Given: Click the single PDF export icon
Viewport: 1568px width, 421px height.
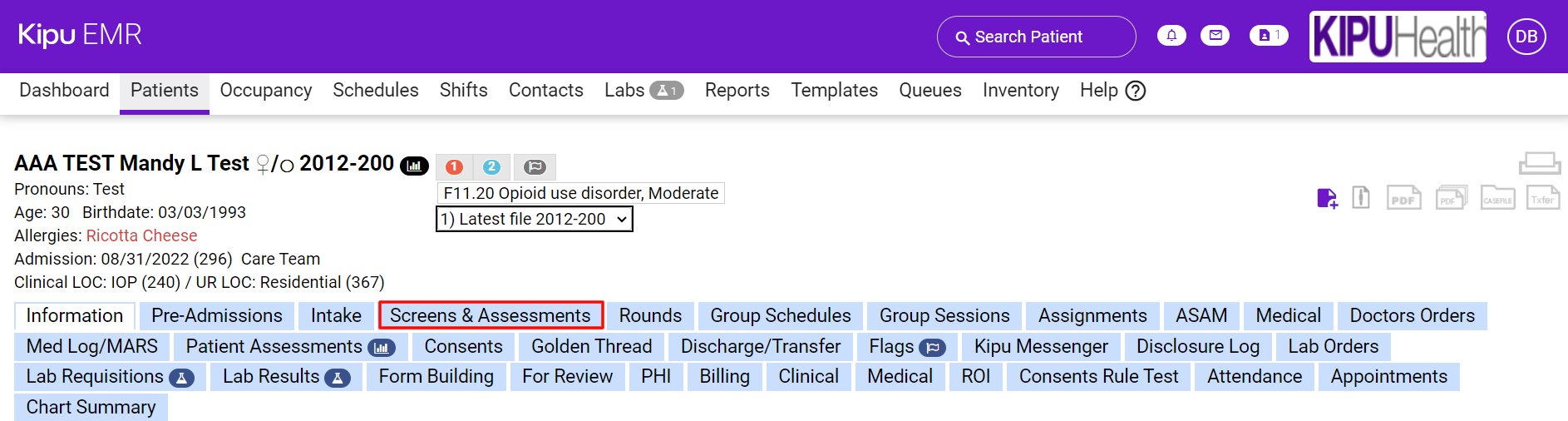Looking at the screenshot, I should (x=1403, y=198).
